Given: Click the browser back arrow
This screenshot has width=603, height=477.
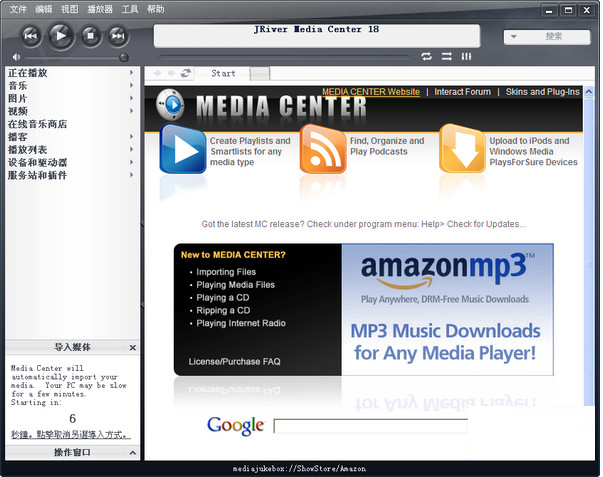Looking at the screenshot, I should (x=157, y=73).
